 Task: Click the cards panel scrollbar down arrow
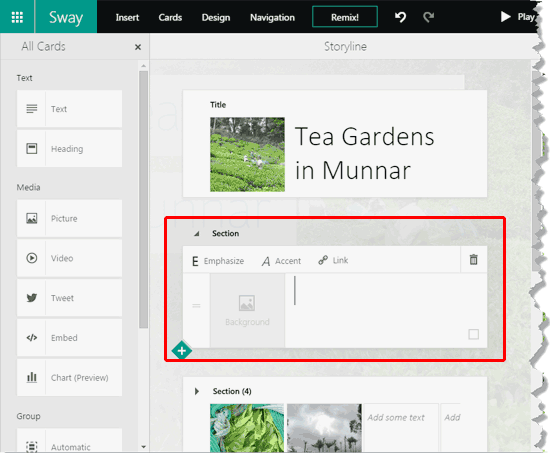pyautogui.click(x=143, y=447)
